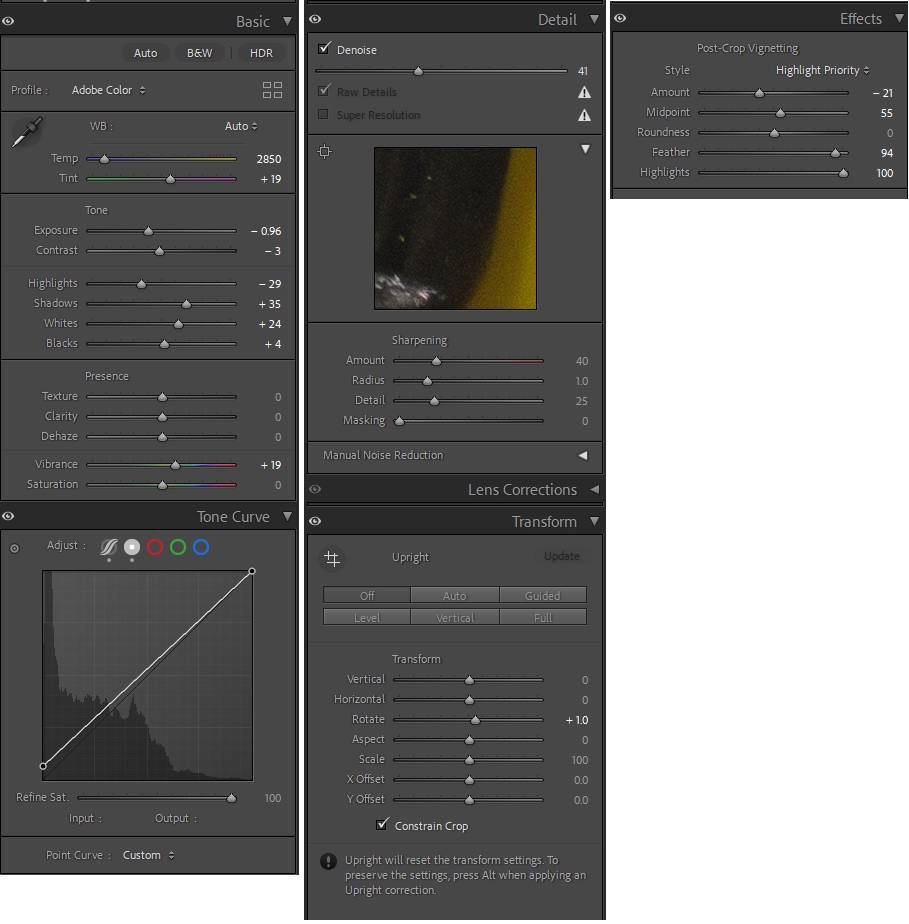Click the Exposure value field
This screenshot has width=909, height=924.
(x=266, y=231)
